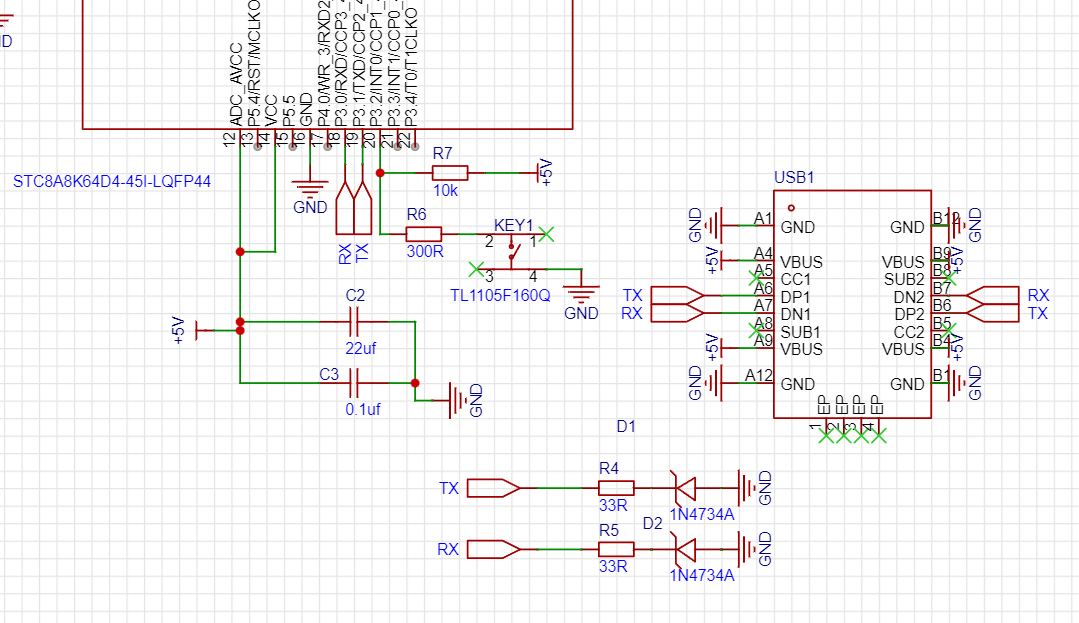Select the 33R value below R5
The width and height of the screenshot is (1079, 623).
coord(612,567)
